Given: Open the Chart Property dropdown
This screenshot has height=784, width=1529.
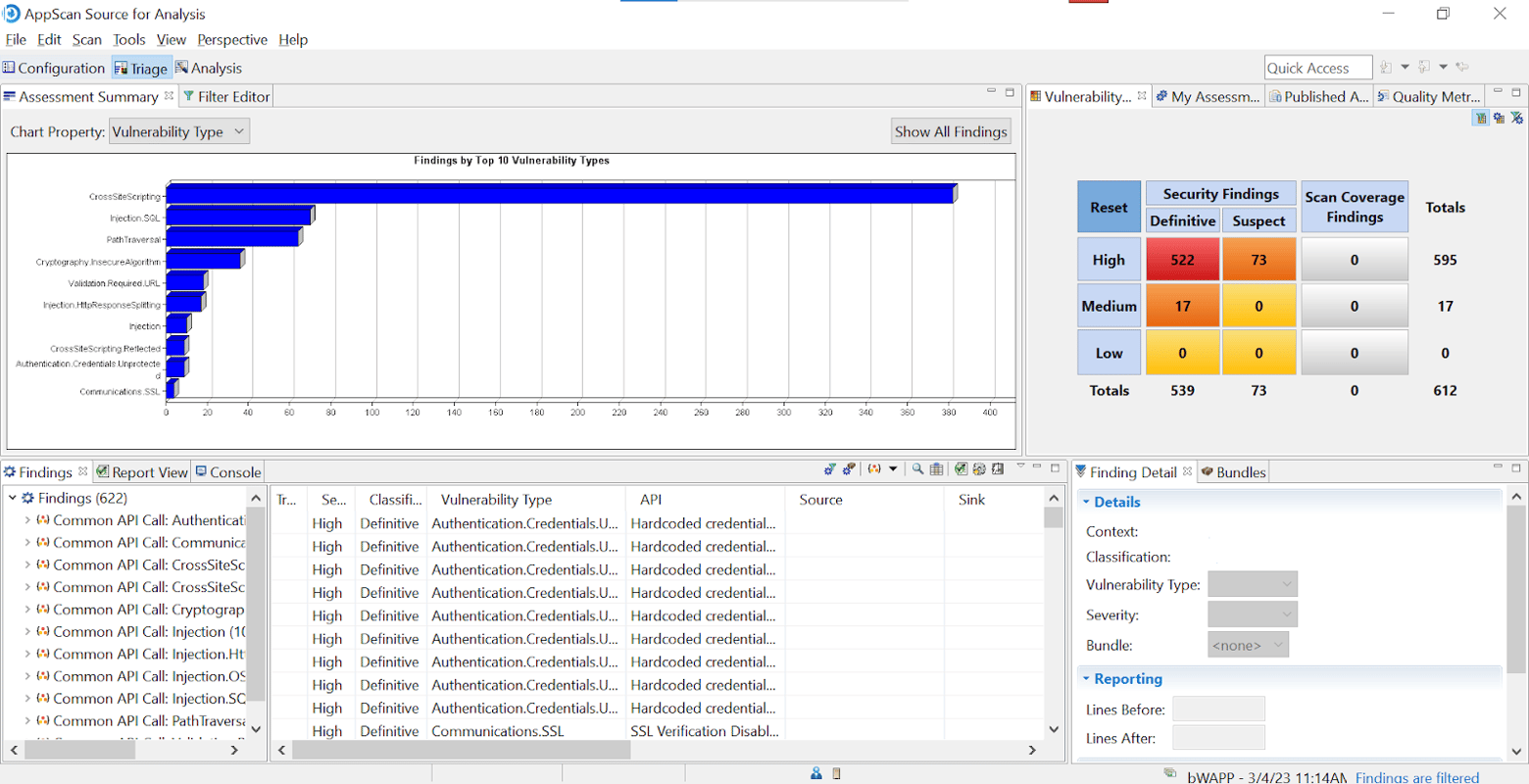Looking at the screenshot, I should coord(179,131).
